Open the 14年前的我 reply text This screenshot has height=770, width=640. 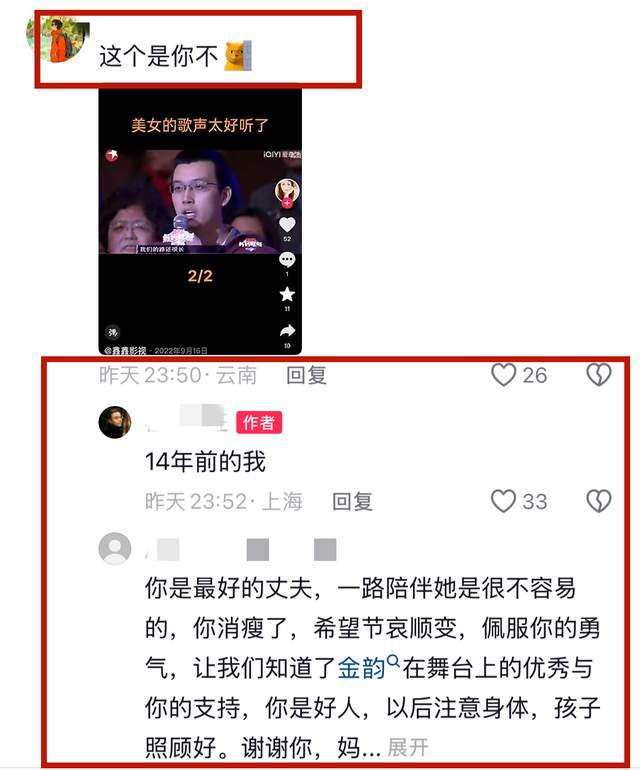point(205,462)
